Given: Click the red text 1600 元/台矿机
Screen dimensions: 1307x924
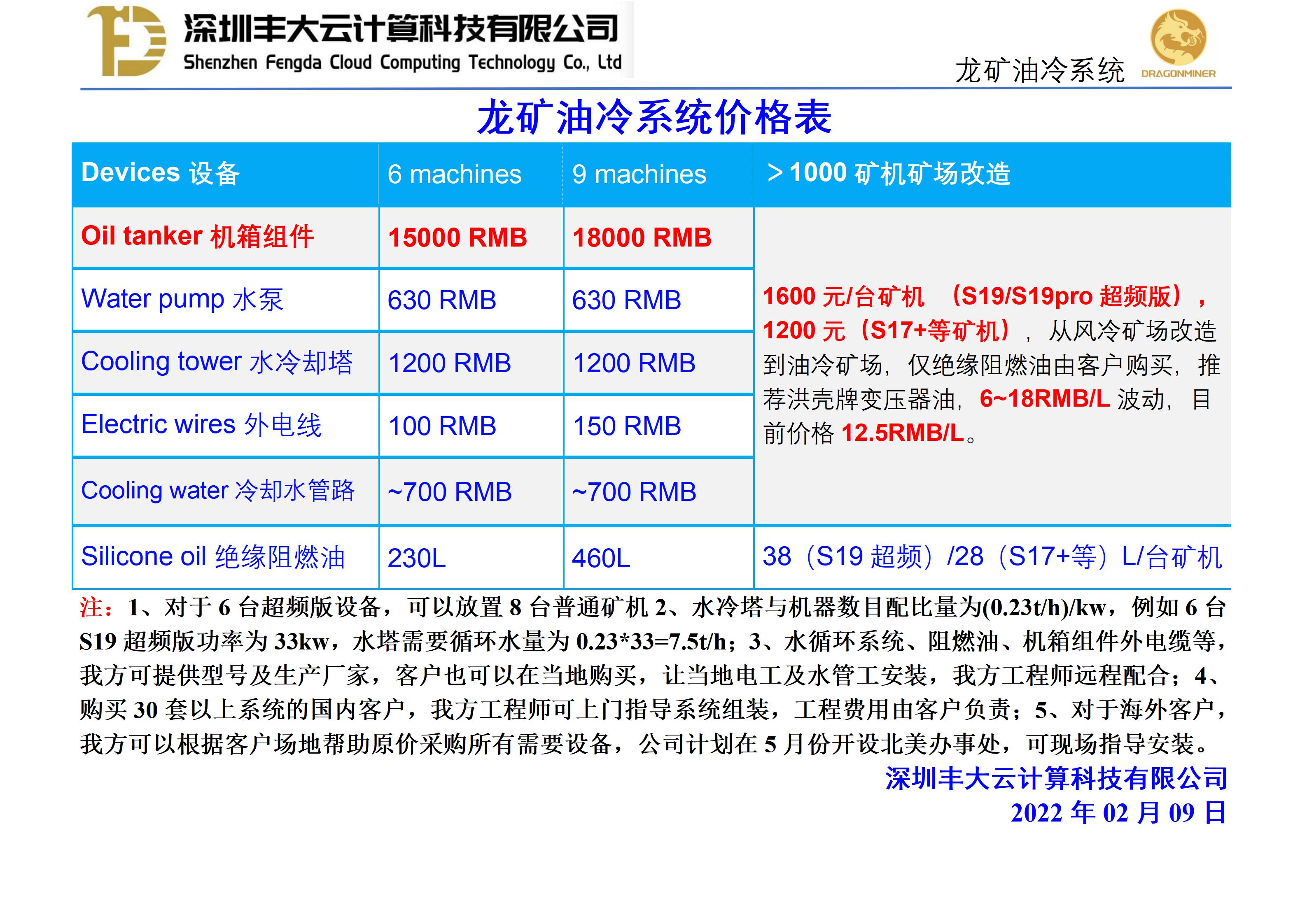Looking at the screenshot, I should (x=843, y=296).
